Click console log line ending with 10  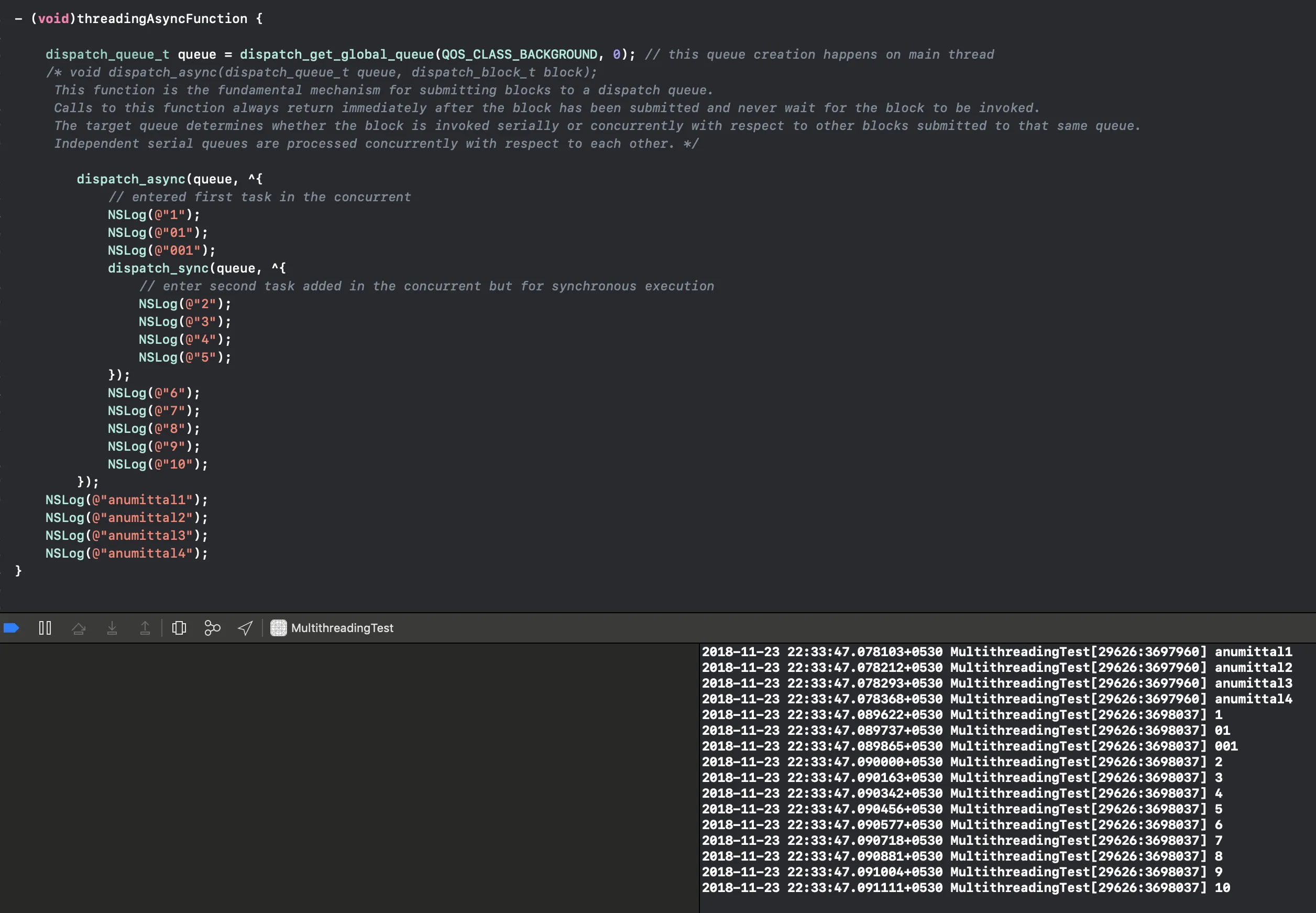click(966, 888)
